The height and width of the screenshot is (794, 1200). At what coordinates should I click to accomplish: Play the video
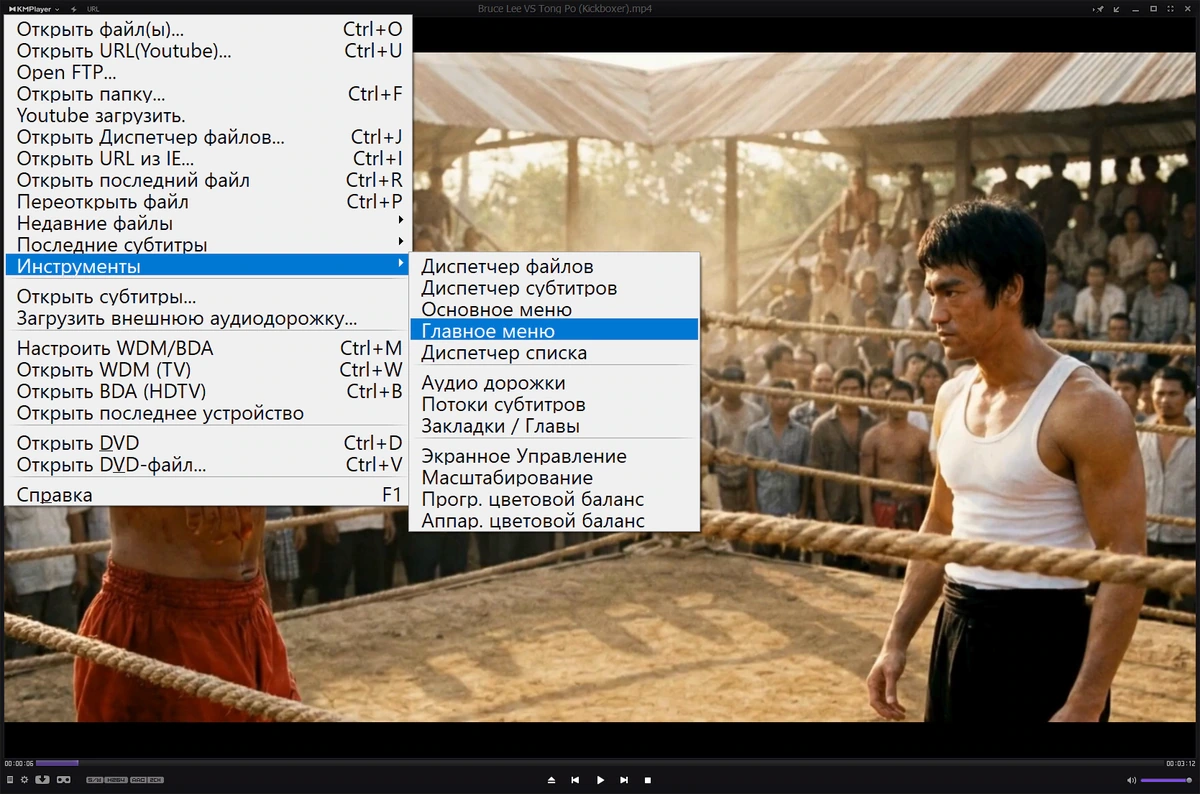[x=600, y=779]
